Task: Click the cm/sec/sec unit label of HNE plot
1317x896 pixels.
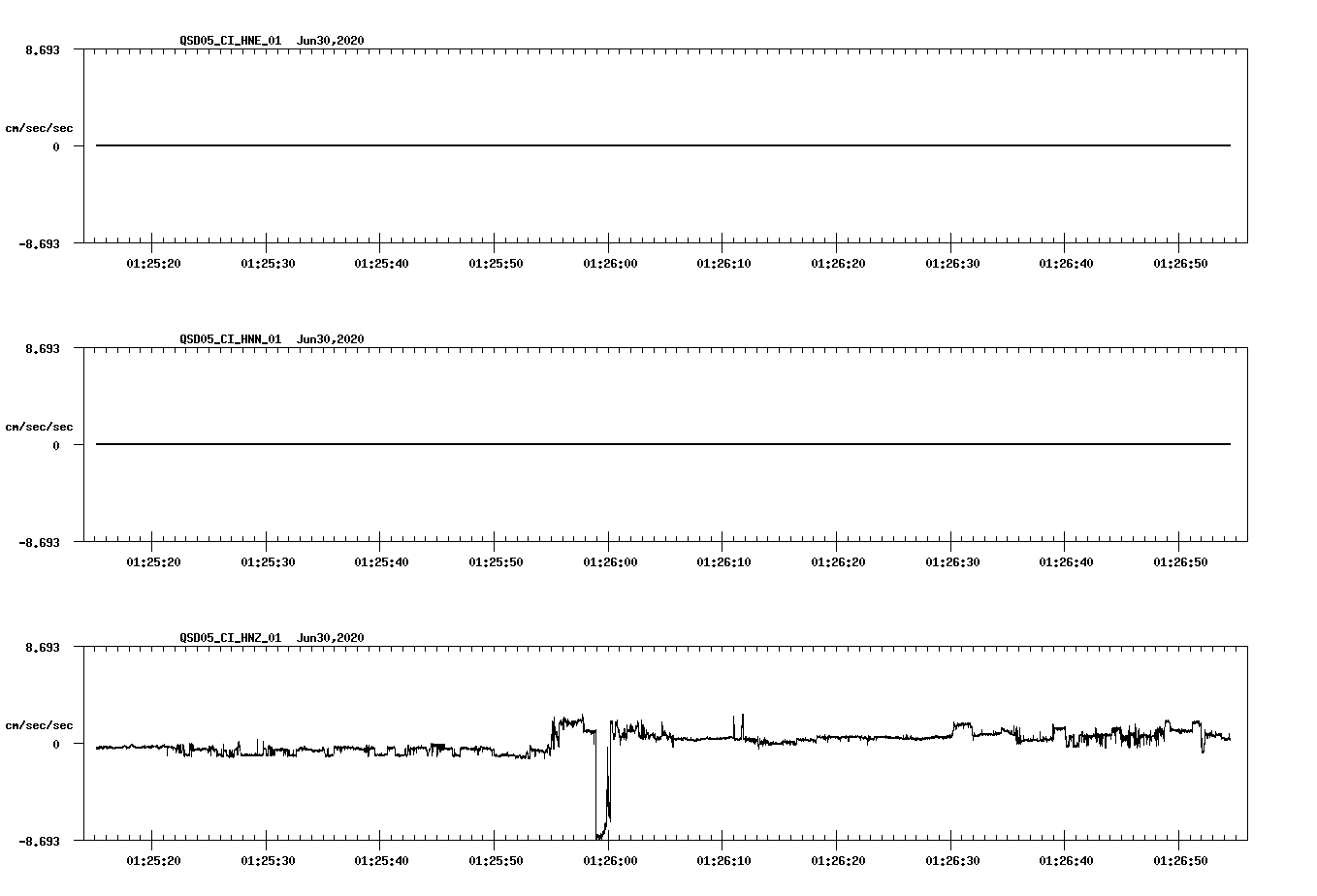Action: coord(39,128)
